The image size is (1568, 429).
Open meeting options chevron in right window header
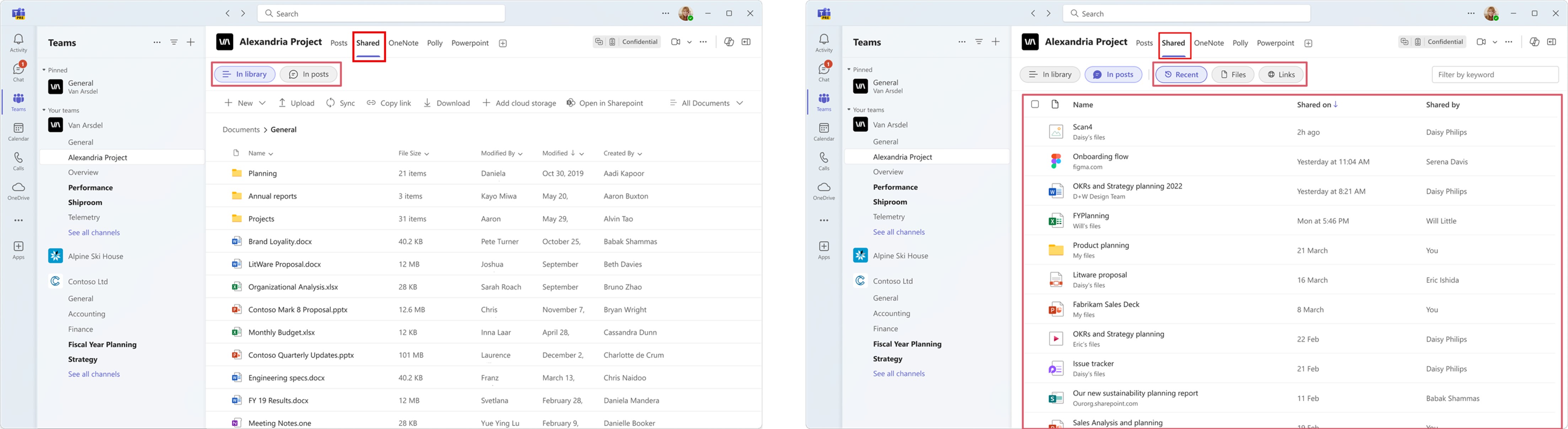(1494, 42)
